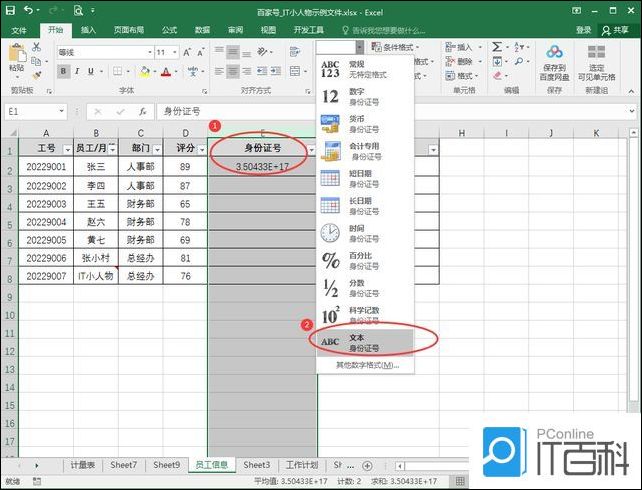642x490 pixels.
Task: Choose the Time format with clock icon
Action: click(330, 233)
